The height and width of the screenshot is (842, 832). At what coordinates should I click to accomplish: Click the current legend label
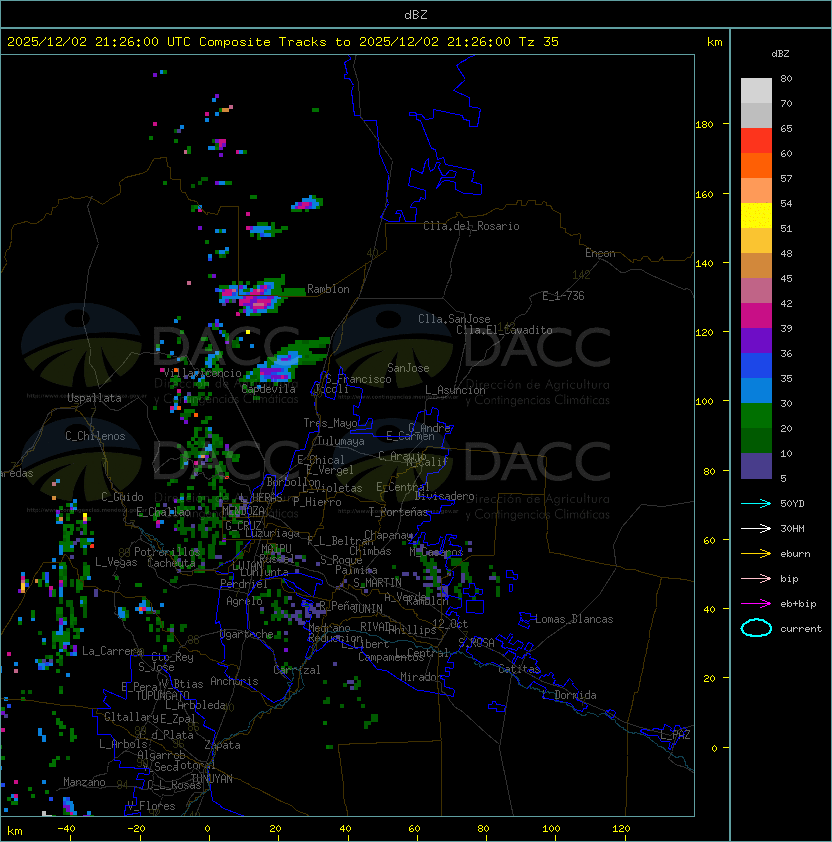coord(801,629)
